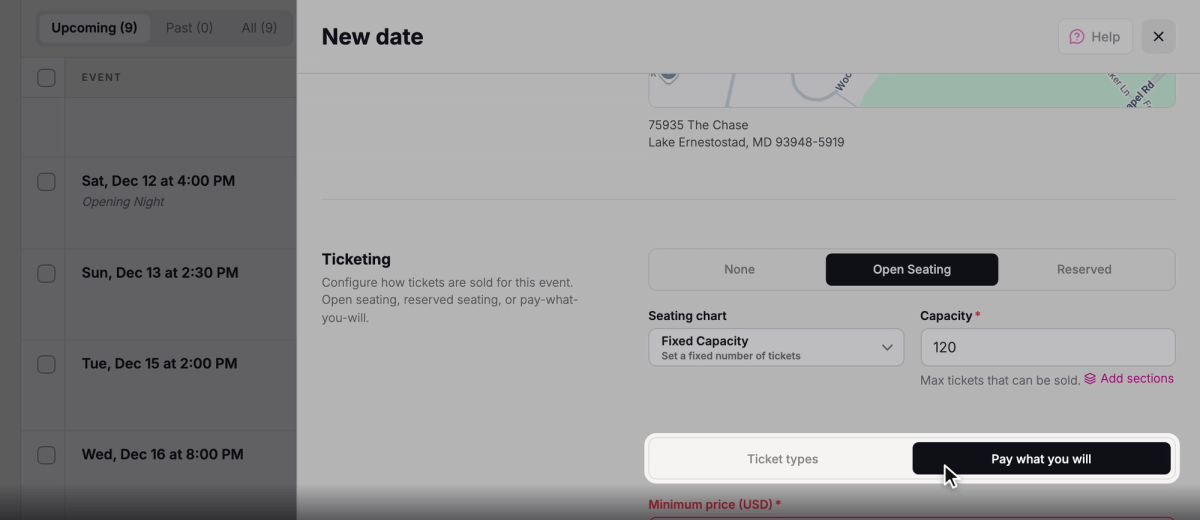Check the Wed, Dec 16 at 8:00 PM row
The width and height of the screenshot is (1200, 520).
pos(46,455)
